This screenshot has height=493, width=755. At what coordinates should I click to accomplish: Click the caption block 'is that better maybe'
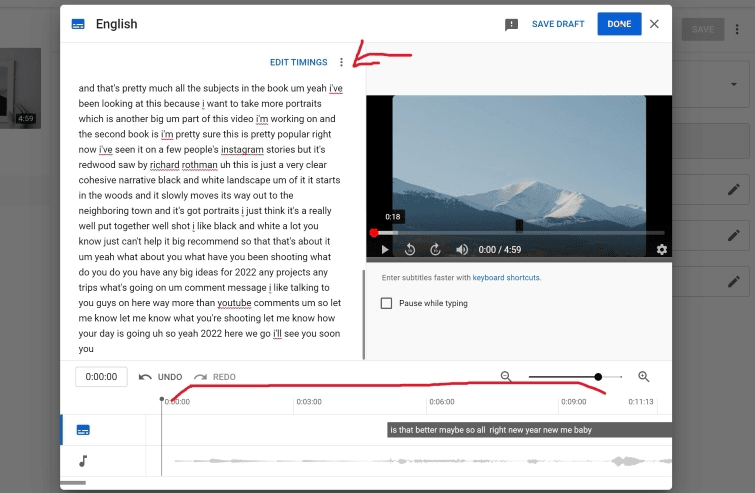tap(529, 430)
